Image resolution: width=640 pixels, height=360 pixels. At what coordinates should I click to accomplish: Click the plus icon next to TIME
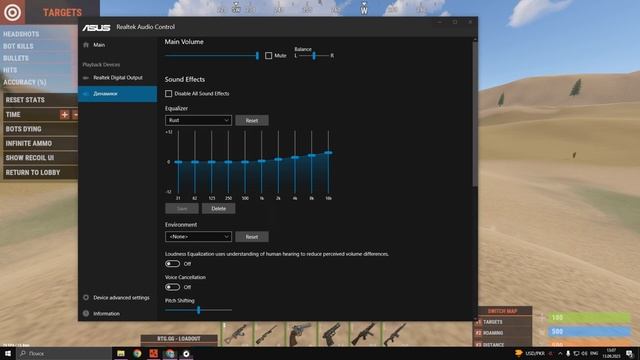click(64, 115)
